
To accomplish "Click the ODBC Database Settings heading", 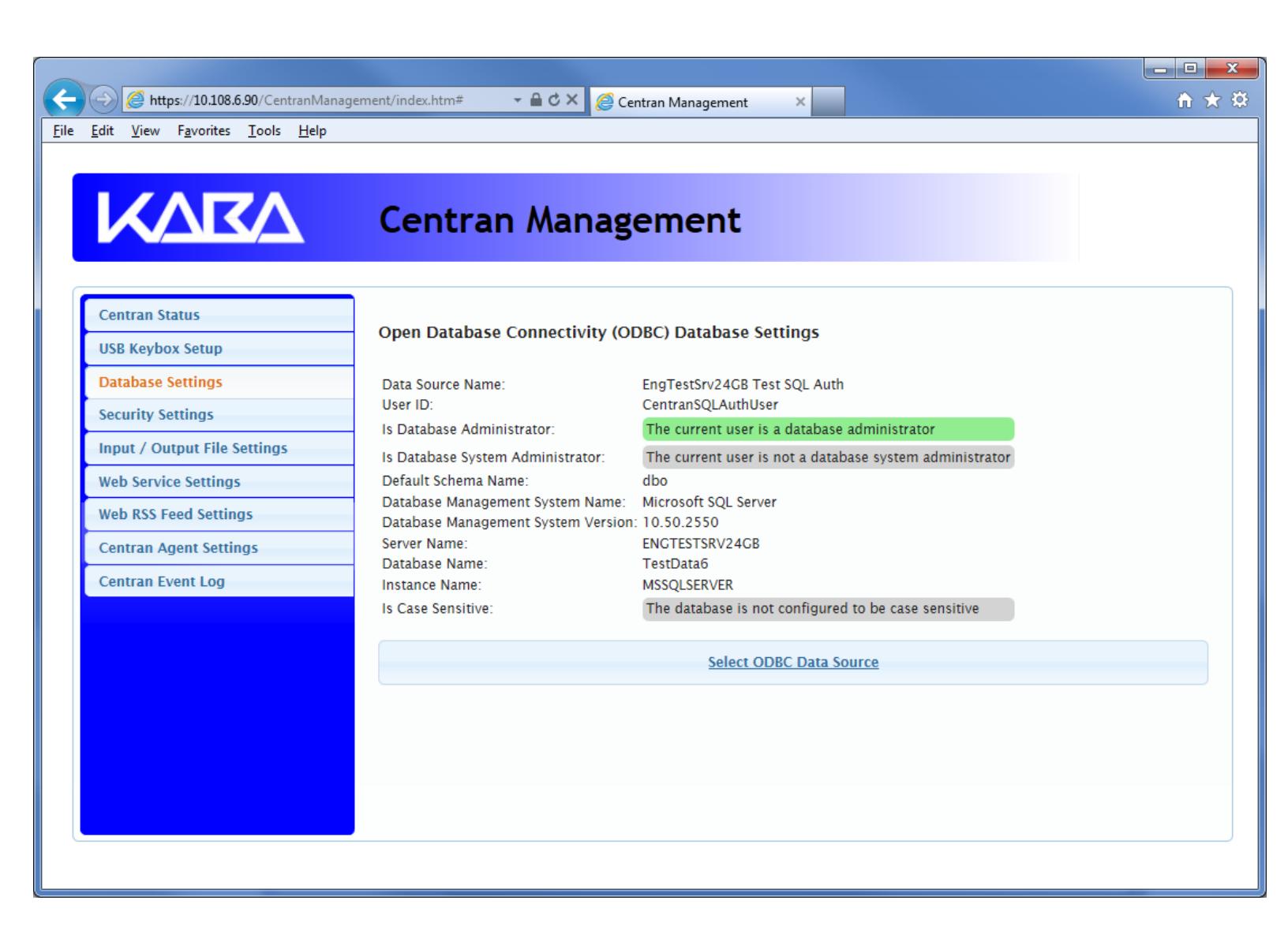I will 599,333.
